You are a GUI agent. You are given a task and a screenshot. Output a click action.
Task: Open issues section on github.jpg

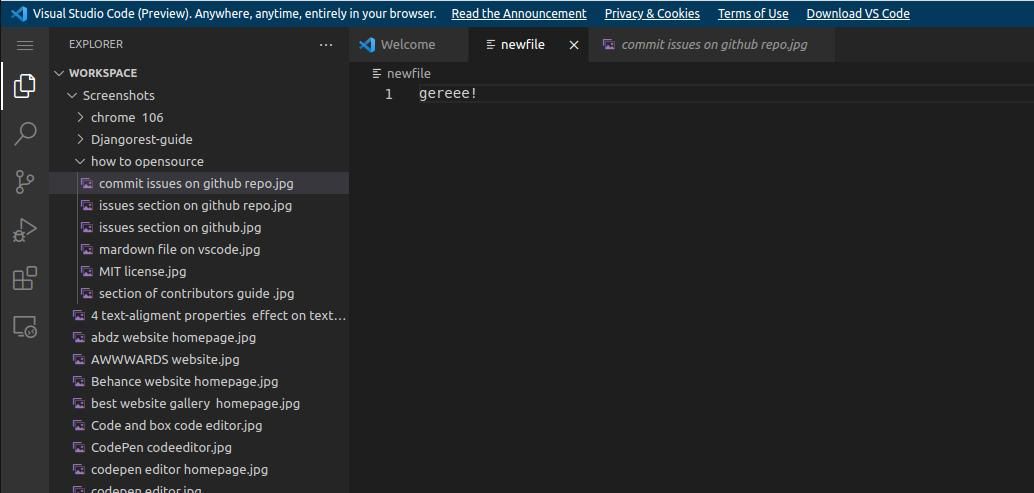(199, 227)
